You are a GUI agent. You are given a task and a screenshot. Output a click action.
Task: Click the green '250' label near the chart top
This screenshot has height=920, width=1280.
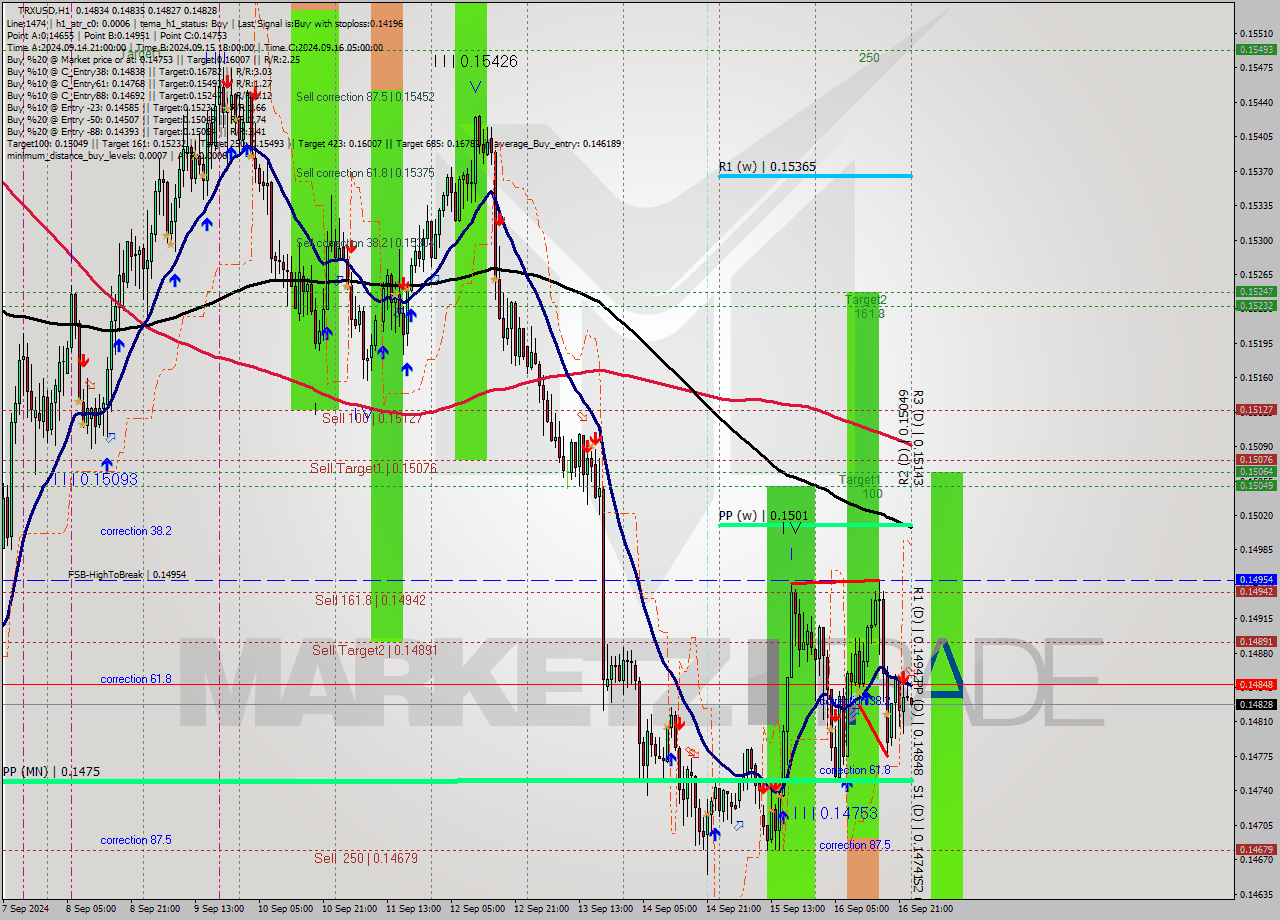click(x=869, y=58)
